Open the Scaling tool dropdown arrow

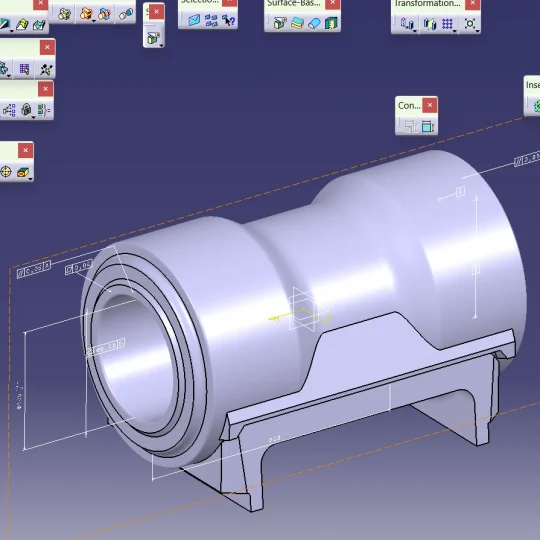point(477,31)
